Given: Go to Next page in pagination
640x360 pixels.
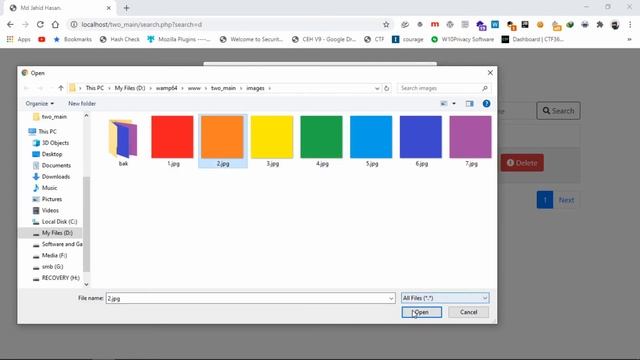Looking at the screenshot, I should [566, 200].
